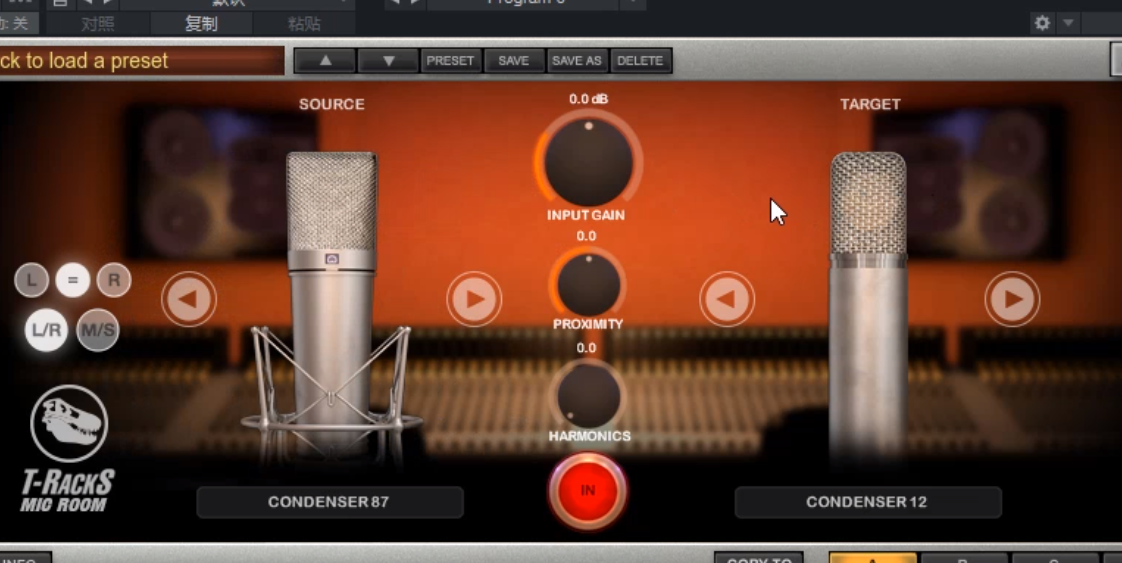The width and height of the screenshot is (1122, 563).
Task: Toggle the red IN bypass button
Action: point(587,491)
